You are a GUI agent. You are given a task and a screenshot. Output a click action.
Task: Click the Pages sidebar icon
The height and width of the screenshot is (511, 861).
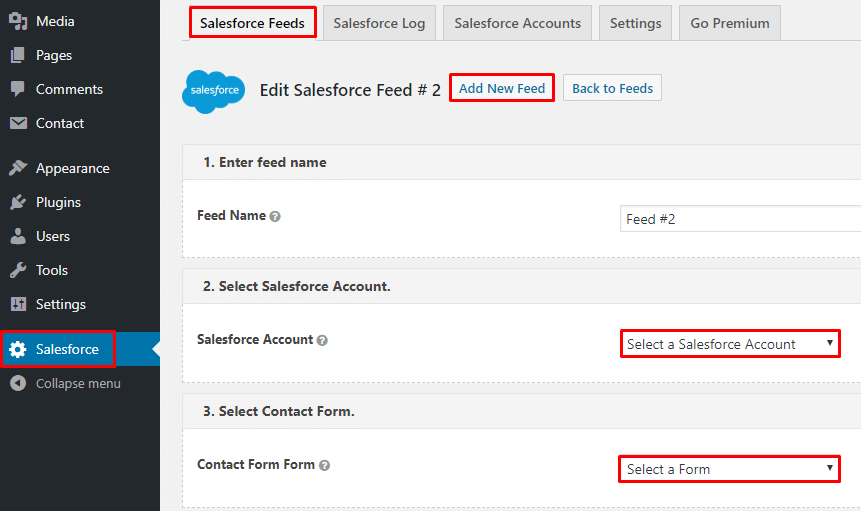click(x=18, y=55)
